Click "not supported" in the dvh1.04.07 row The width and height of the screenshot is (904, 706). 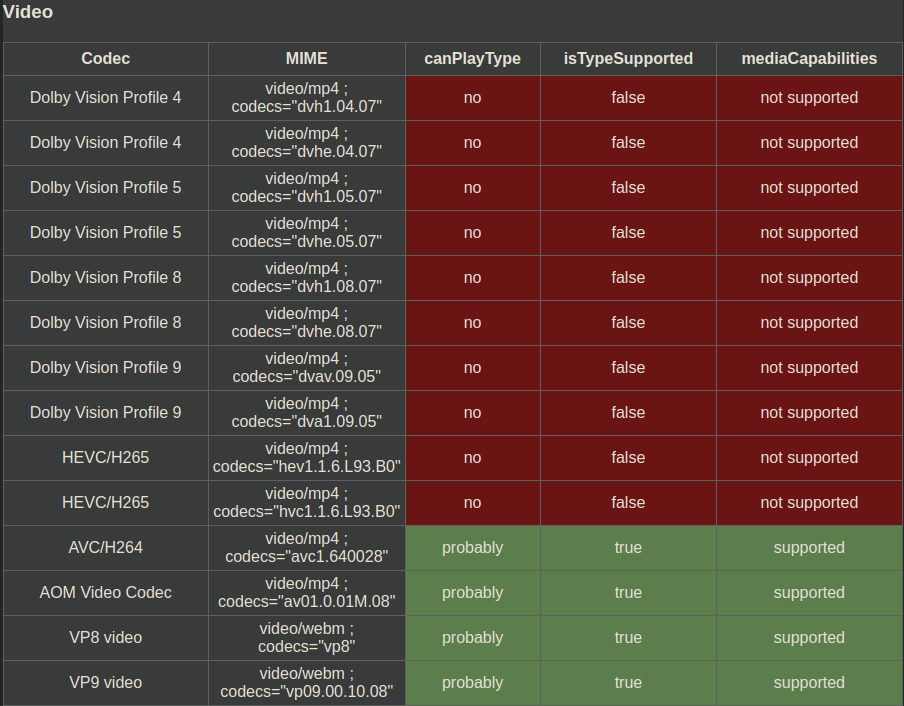(x=809, y=97)
